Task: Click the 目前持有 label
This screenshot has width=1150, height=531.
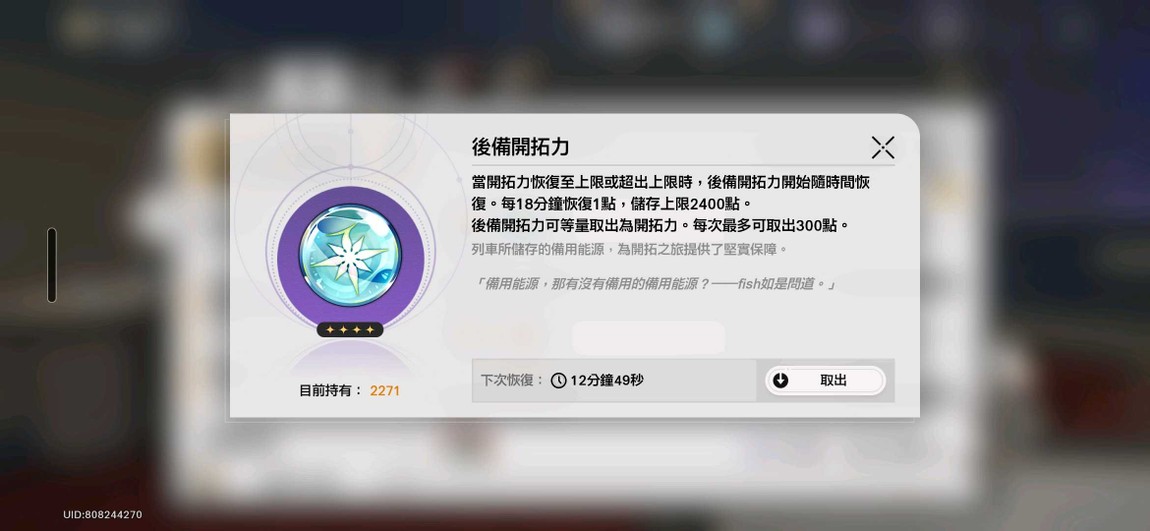Action: [x=331, y=391]
